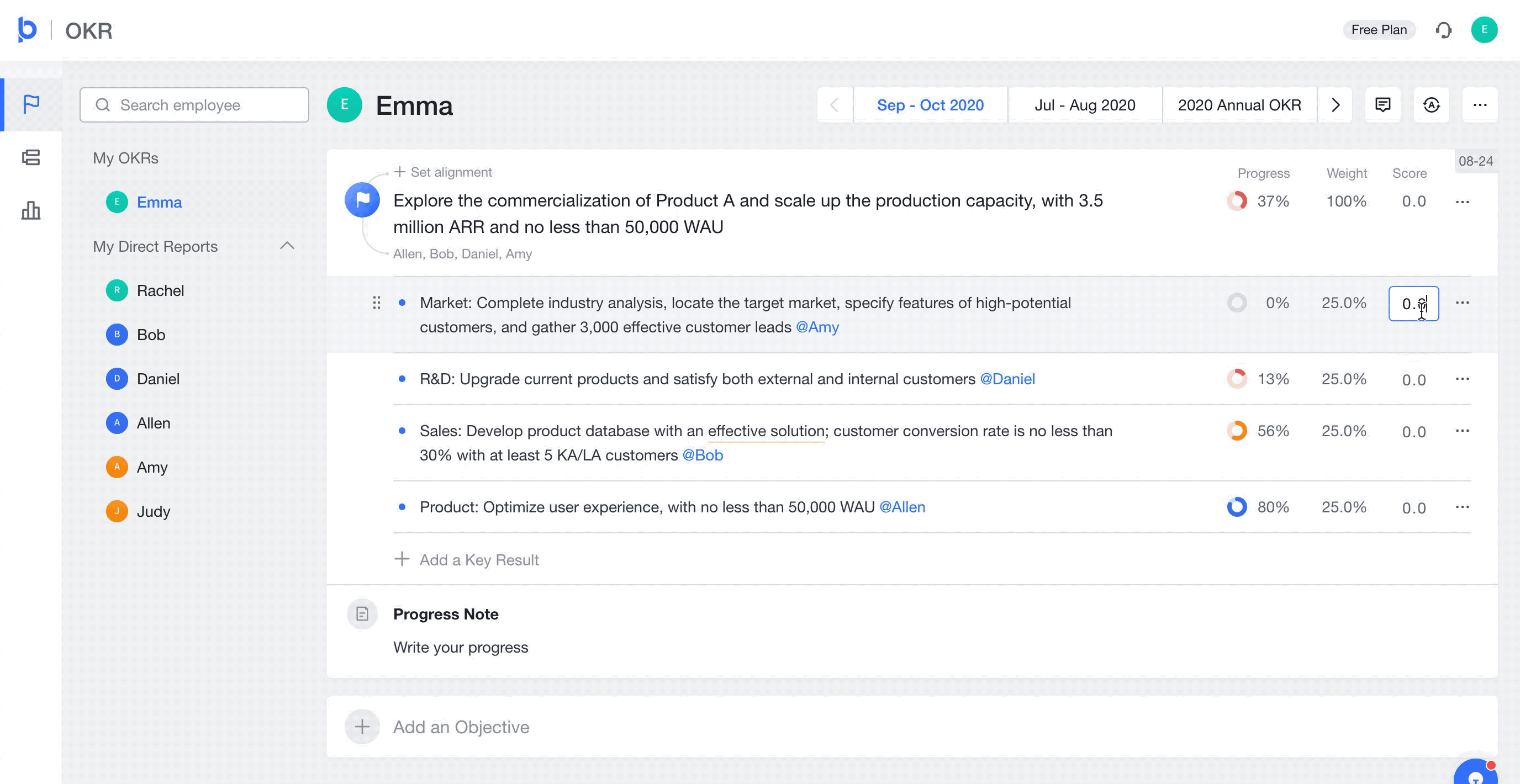
Task: Open the OKR flag view in sidebar
Action: click(x=31, y=104)
